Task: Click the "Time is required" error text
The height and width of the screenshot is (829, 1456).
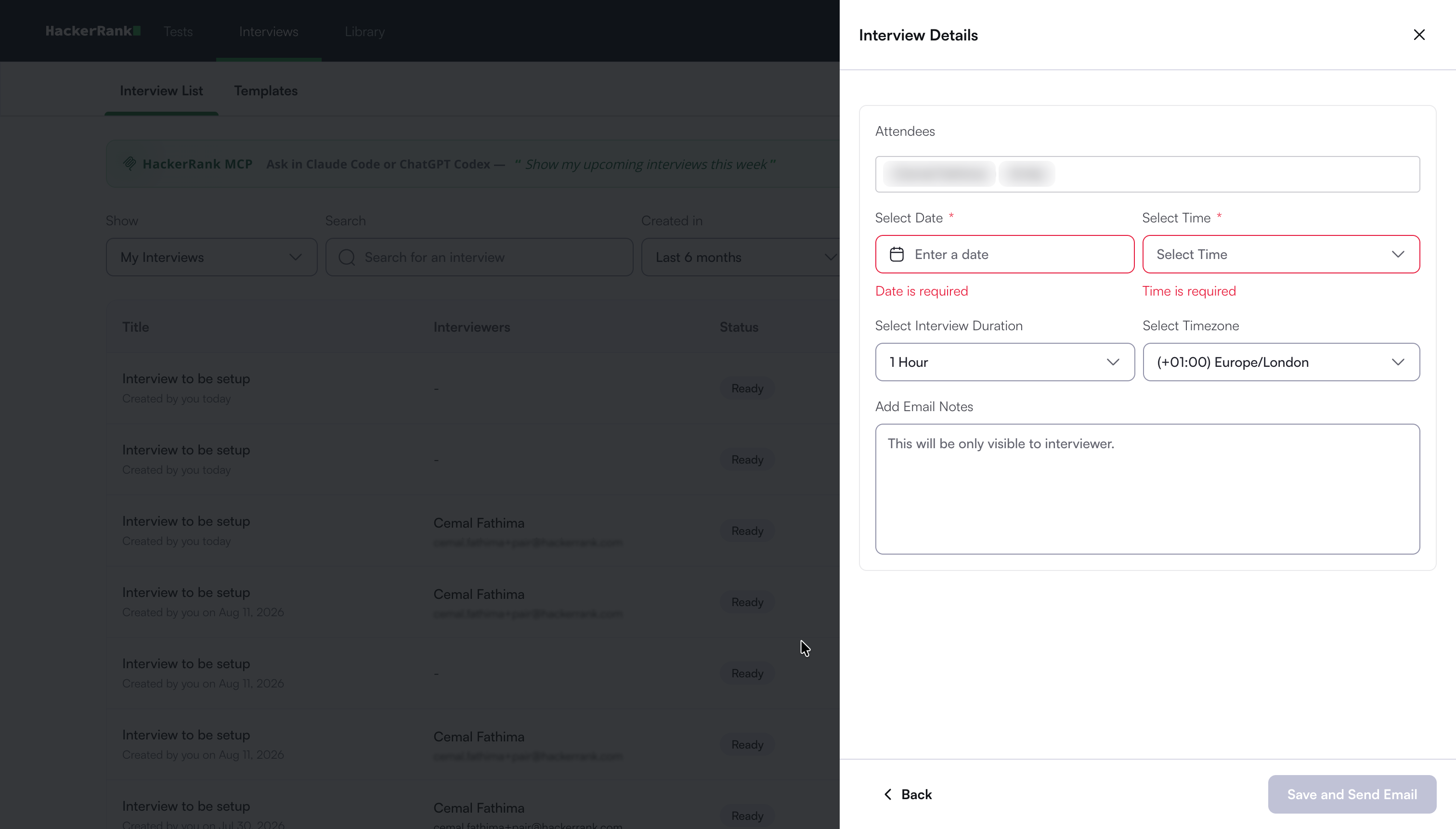Action: (1189, 291)
